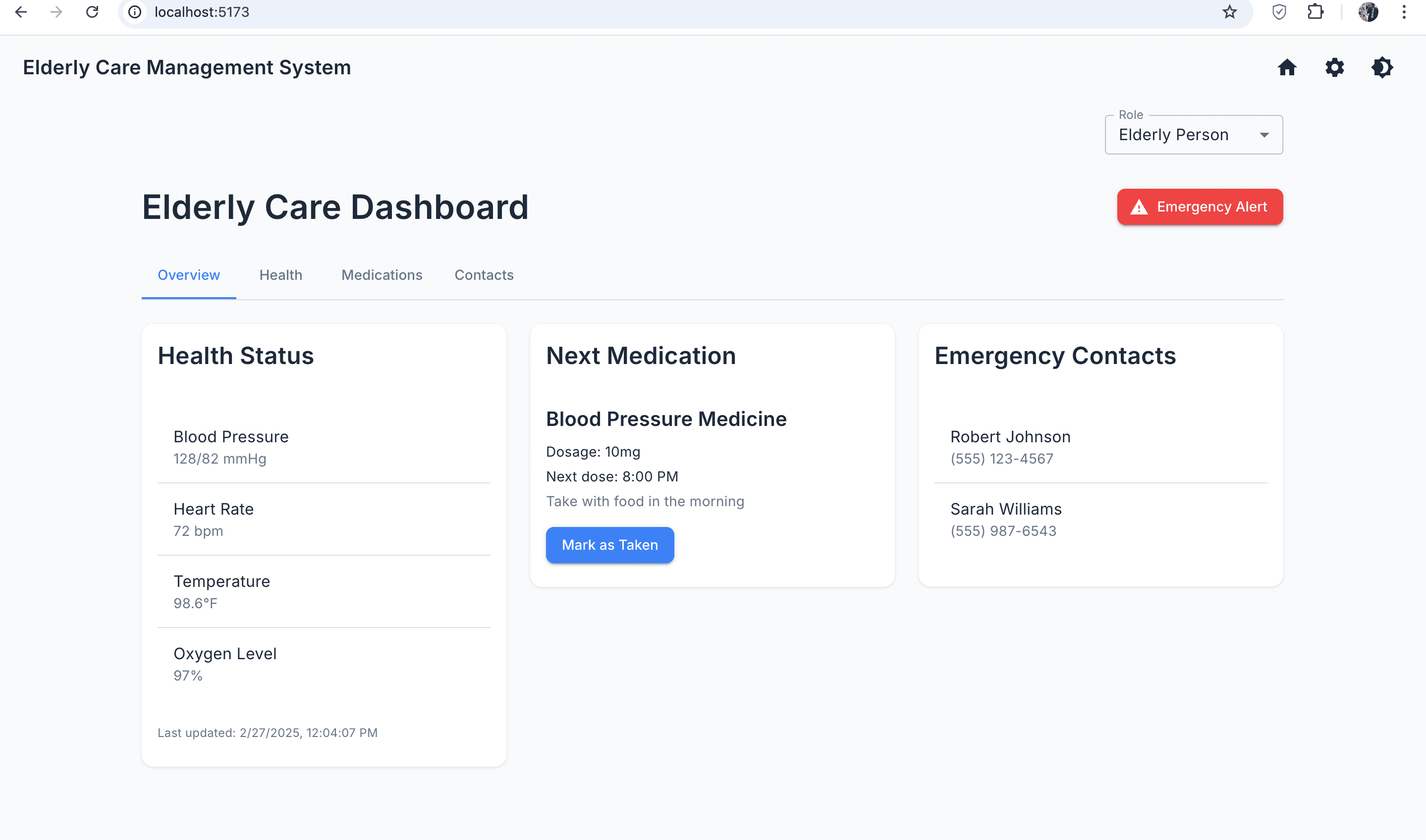Click the Role dropdown arrow
Screen dimensions: 1426x840
pyautogui.click(x=1263, y=135)
